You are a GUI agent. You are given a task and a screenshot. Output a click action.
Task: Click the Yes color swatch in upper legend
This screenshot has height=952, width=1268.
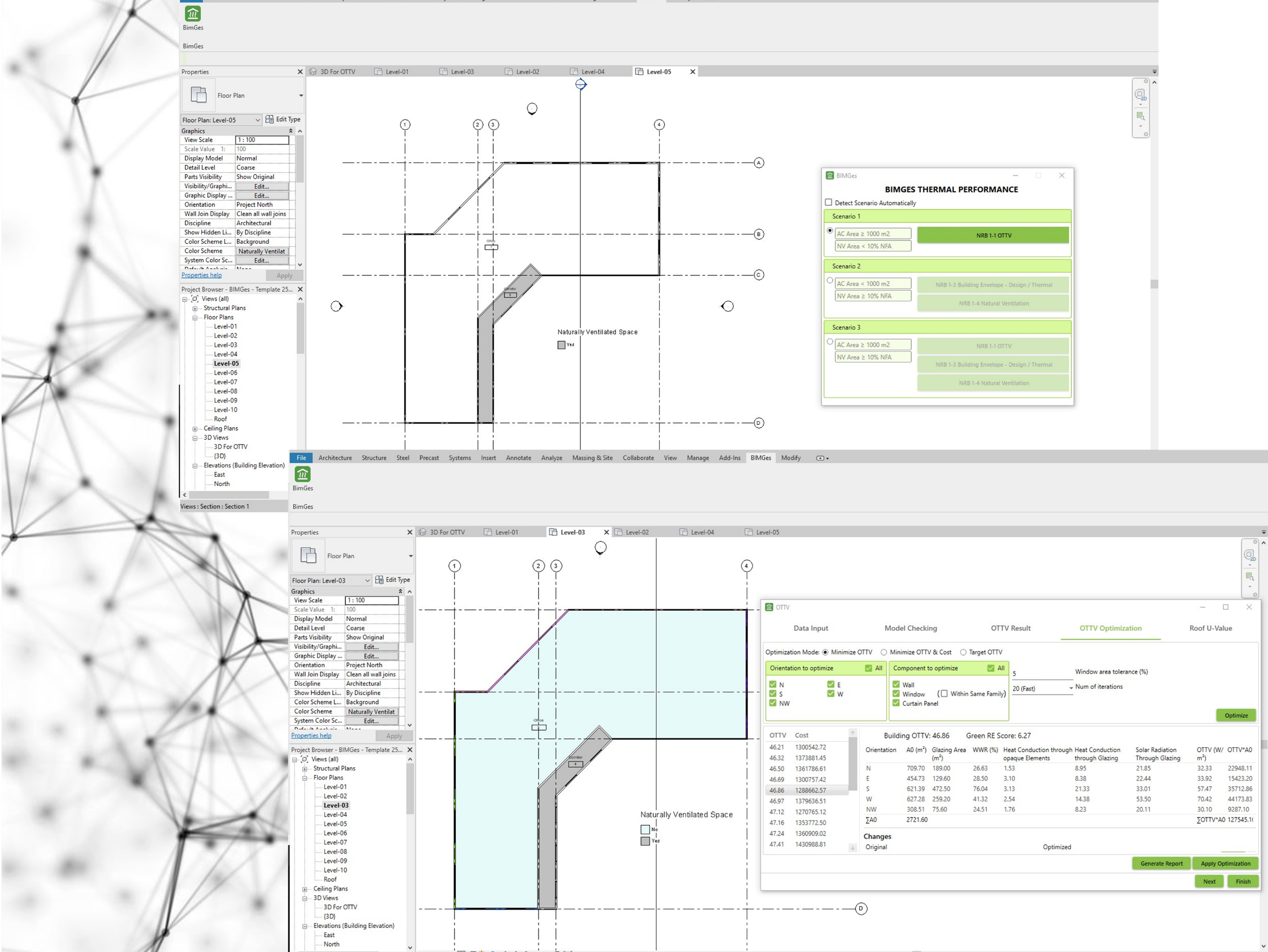tap(561, 345)
